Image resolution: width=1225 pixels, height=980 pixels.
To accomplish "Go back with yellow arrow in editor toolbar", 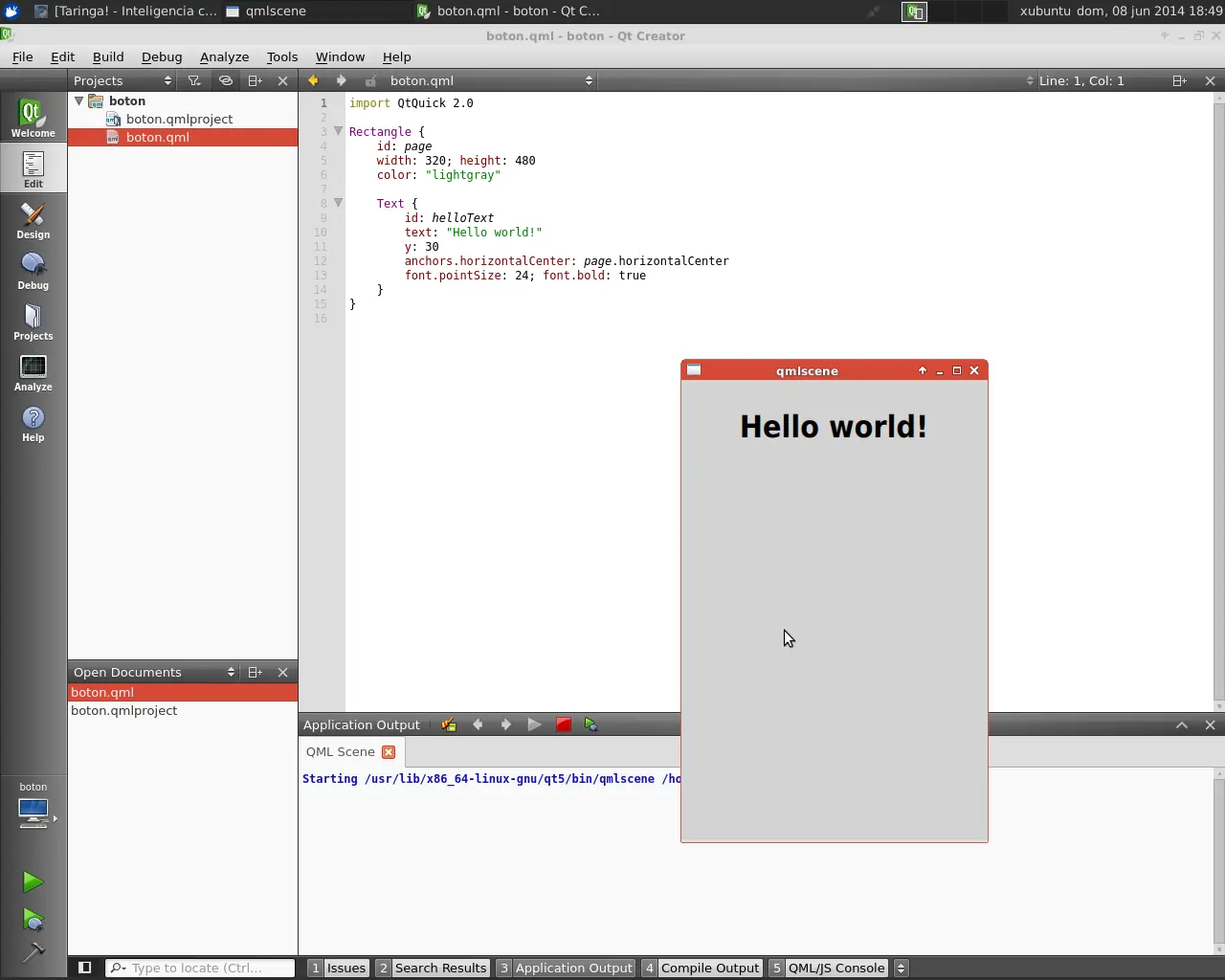I will [313, 81].
